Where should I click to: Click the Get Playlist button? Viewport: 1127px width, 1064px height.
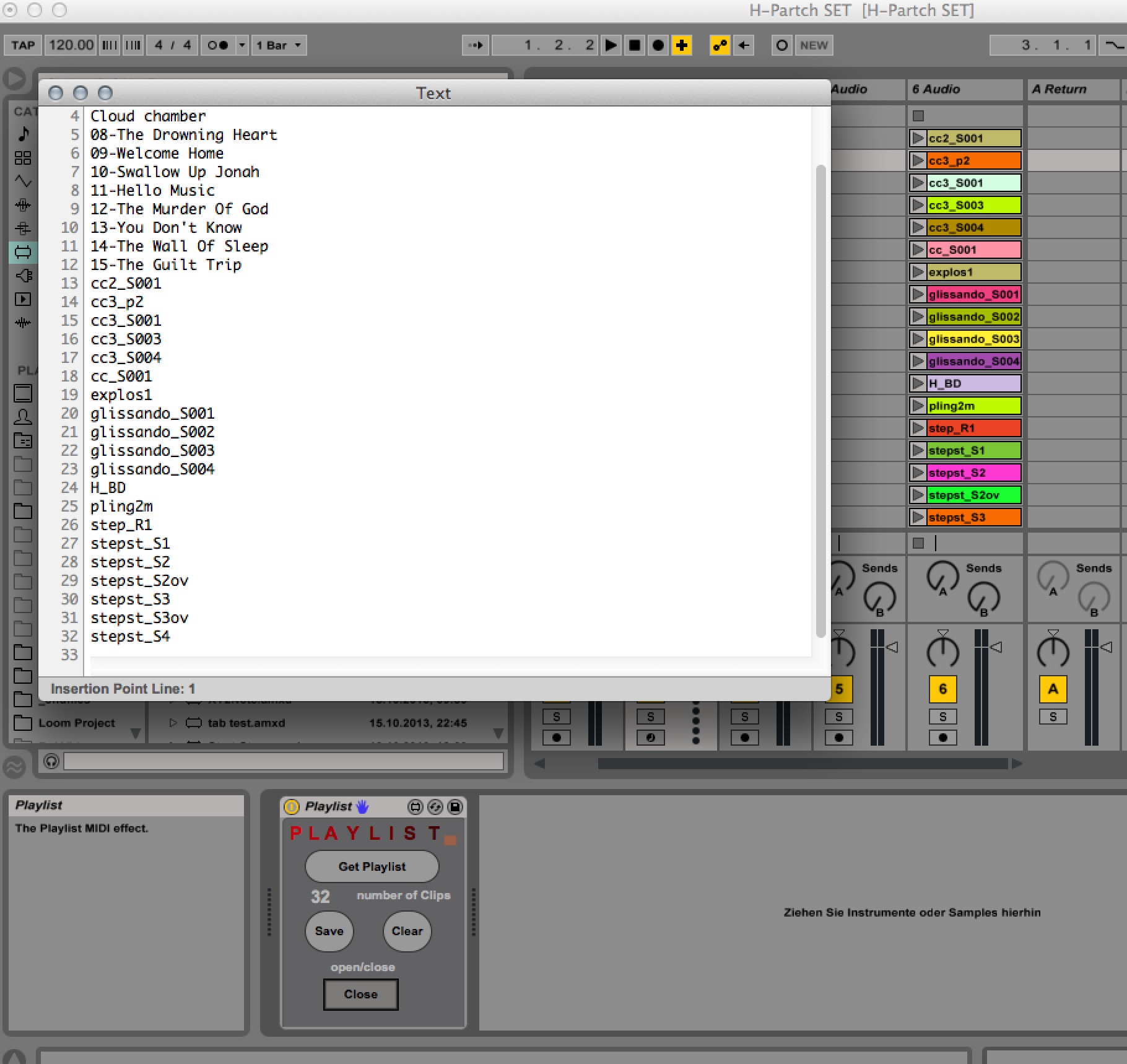372,866
